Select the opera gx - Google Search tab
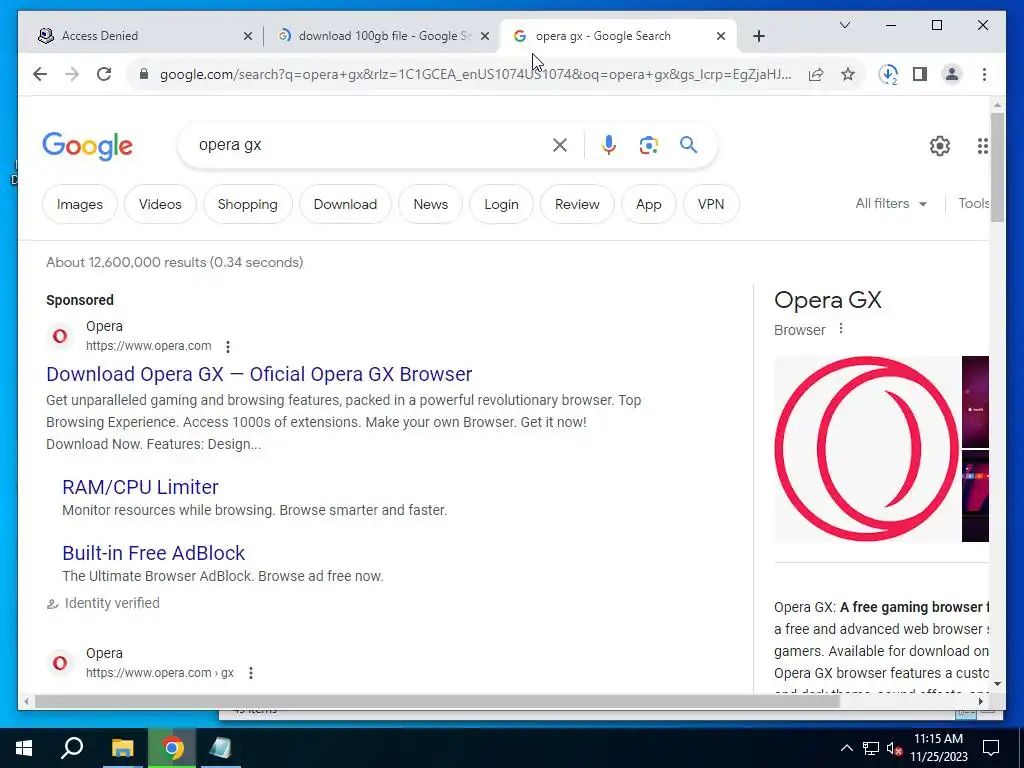Image resolution: width=1024 pixels, height=768 pixels. tap(618, 36)
